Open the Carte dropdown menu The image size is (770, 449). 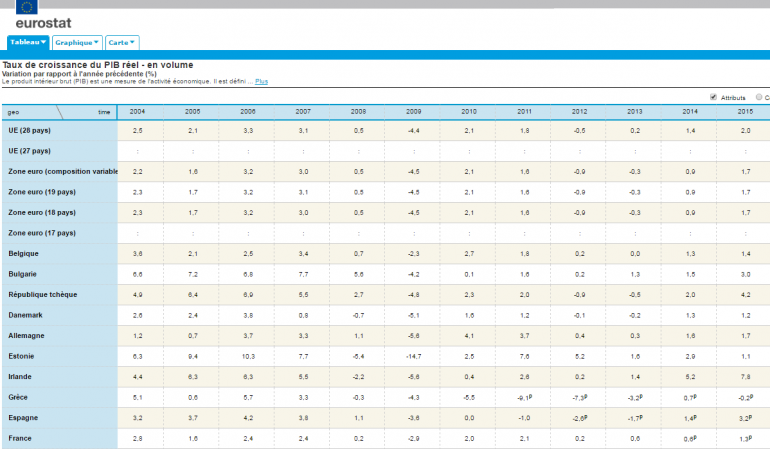pos(122,43)
